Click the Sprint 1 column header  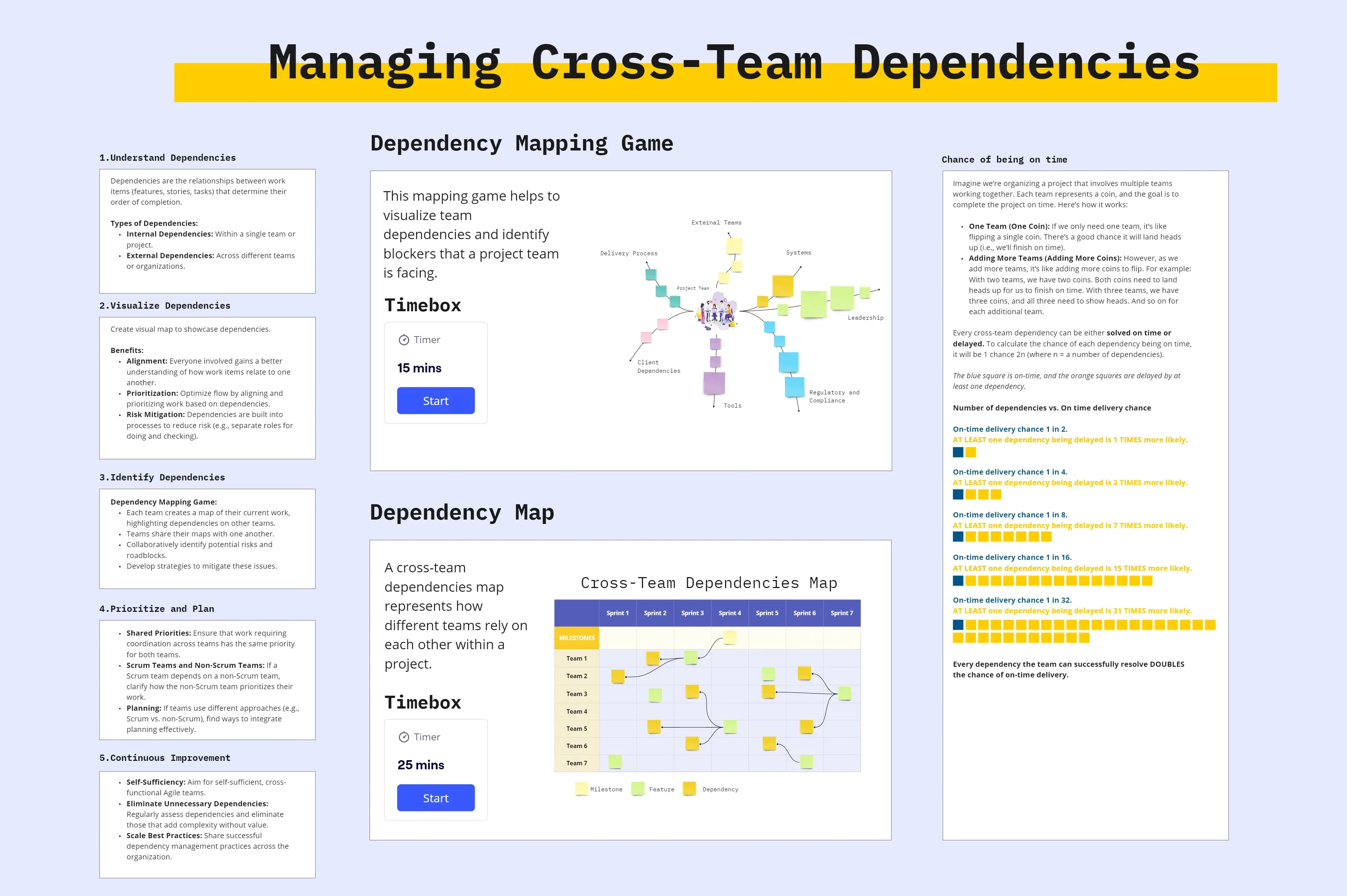tap(618, 613)
